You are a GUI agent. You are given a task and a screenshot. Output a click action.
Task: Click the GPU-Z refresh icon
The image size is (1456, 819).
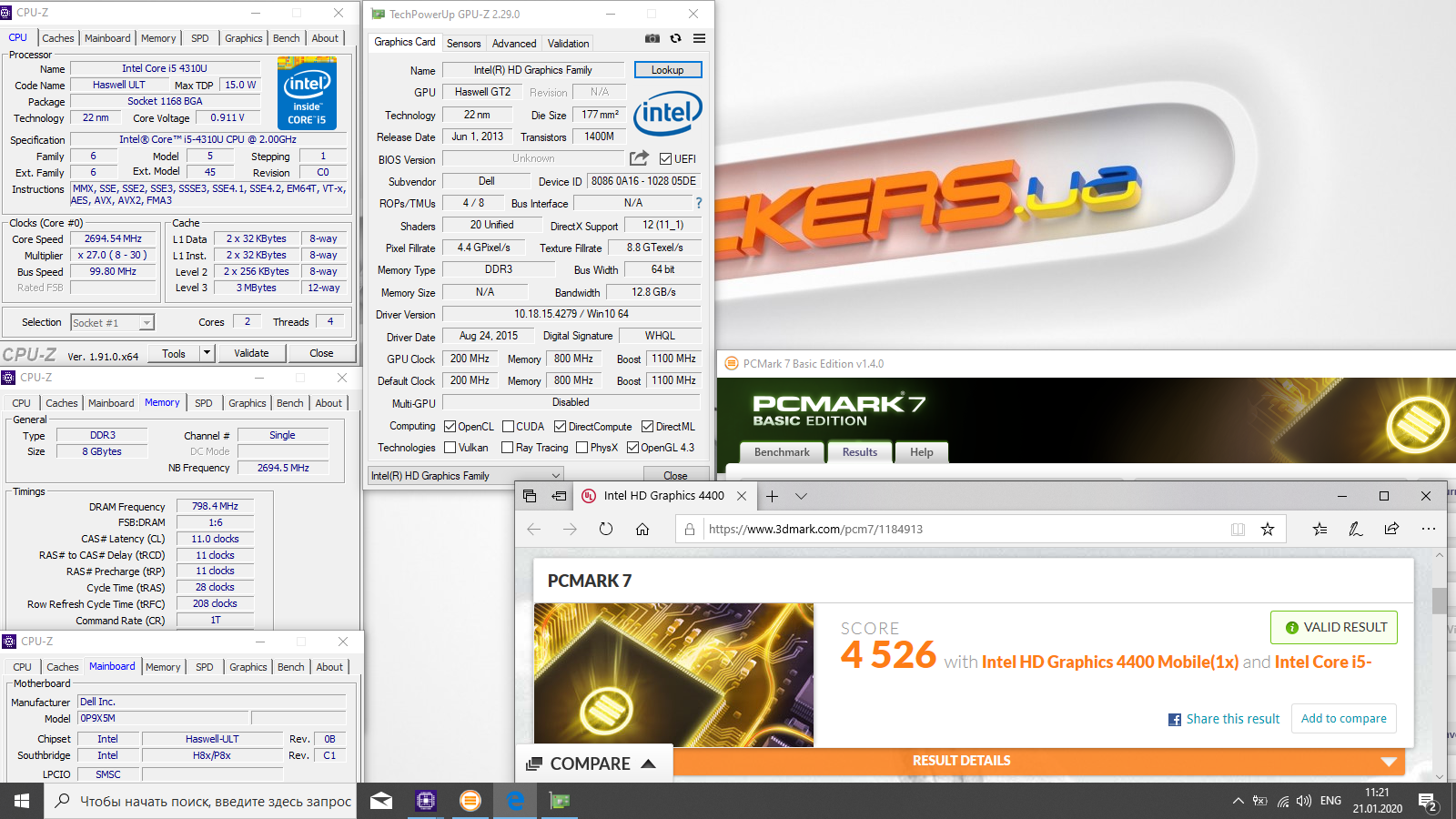tap(675, 38)
